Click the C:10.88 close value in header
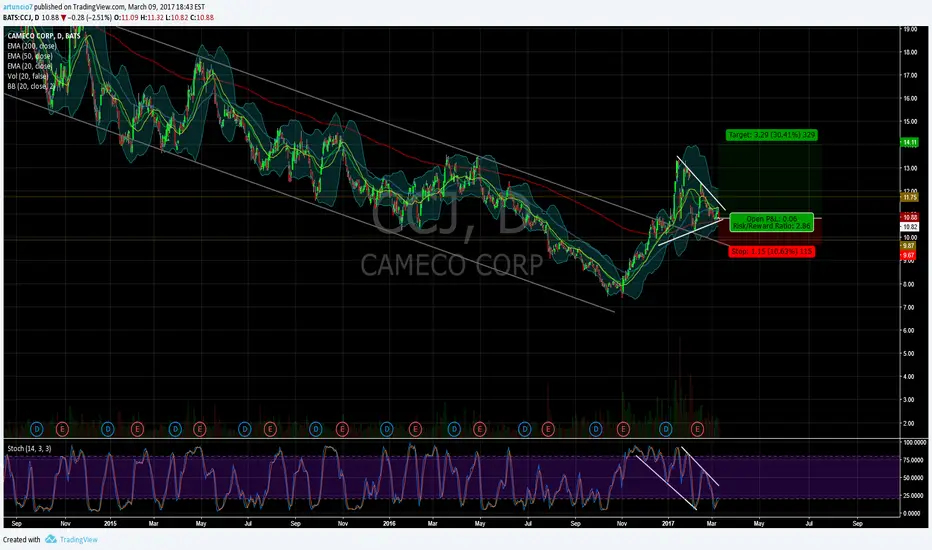This screenshot has width=932, height=550. (x=202, y=18)
